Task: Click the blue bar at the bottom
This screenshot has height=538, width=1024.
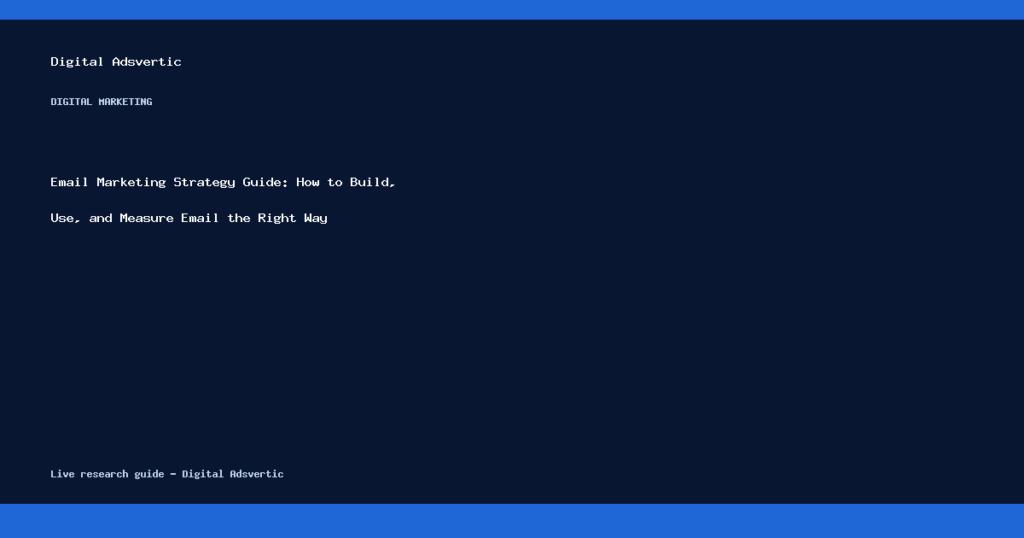Action: click(x=512, y=521)
